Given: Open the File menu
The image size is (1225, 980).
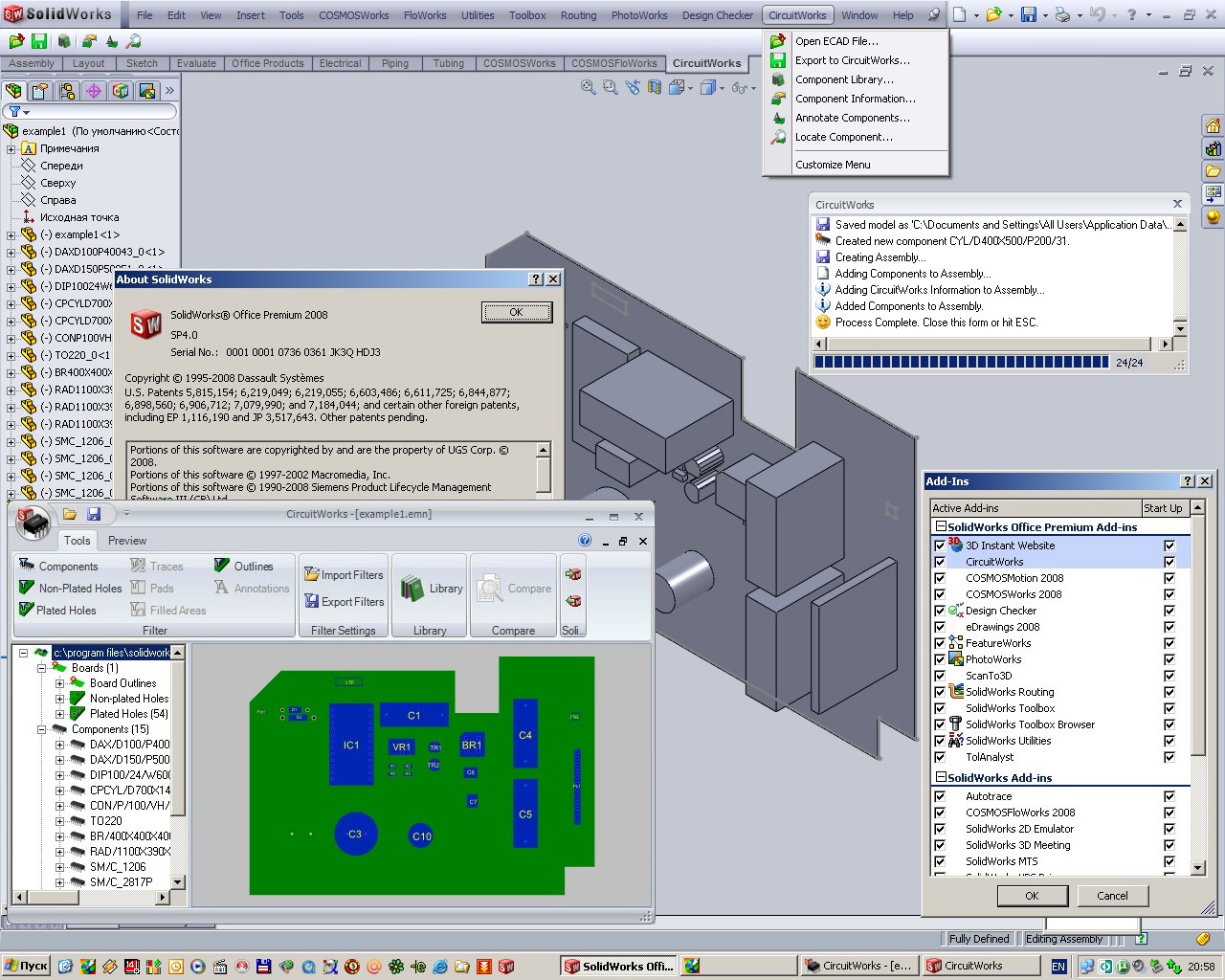Looking at the screenshot, I should point(145,15).
